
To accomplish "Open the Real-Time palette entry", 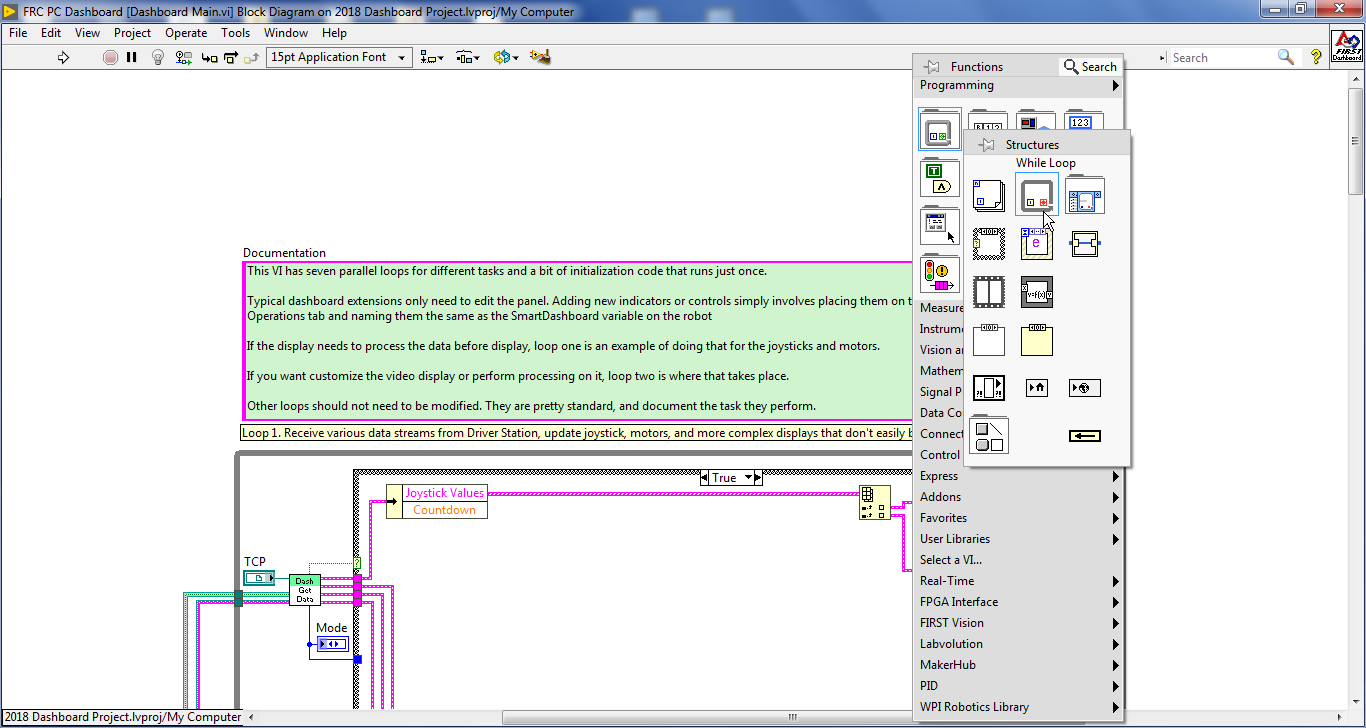I will [1019, 581].
